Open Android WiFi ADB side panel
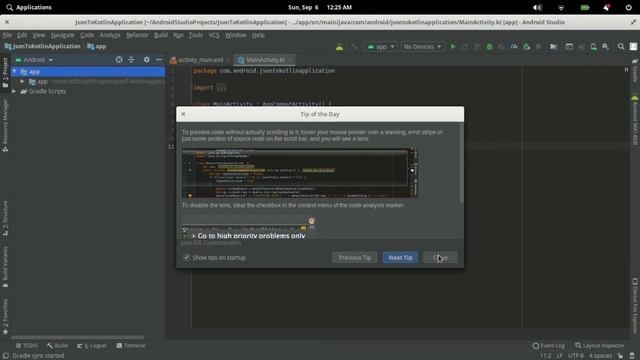This screenshot has width=640, height=360. 635,120
